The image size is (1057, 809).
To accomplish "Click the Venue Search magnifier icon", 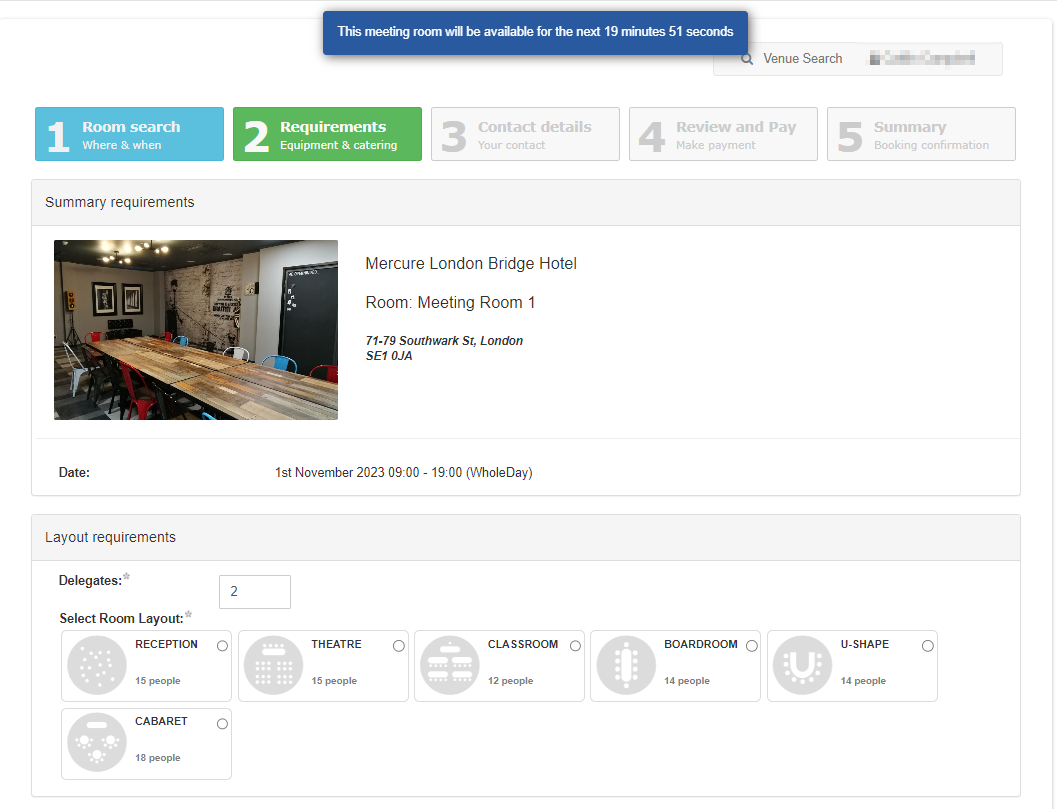I will pyautogui.click(x=747, y=59).
